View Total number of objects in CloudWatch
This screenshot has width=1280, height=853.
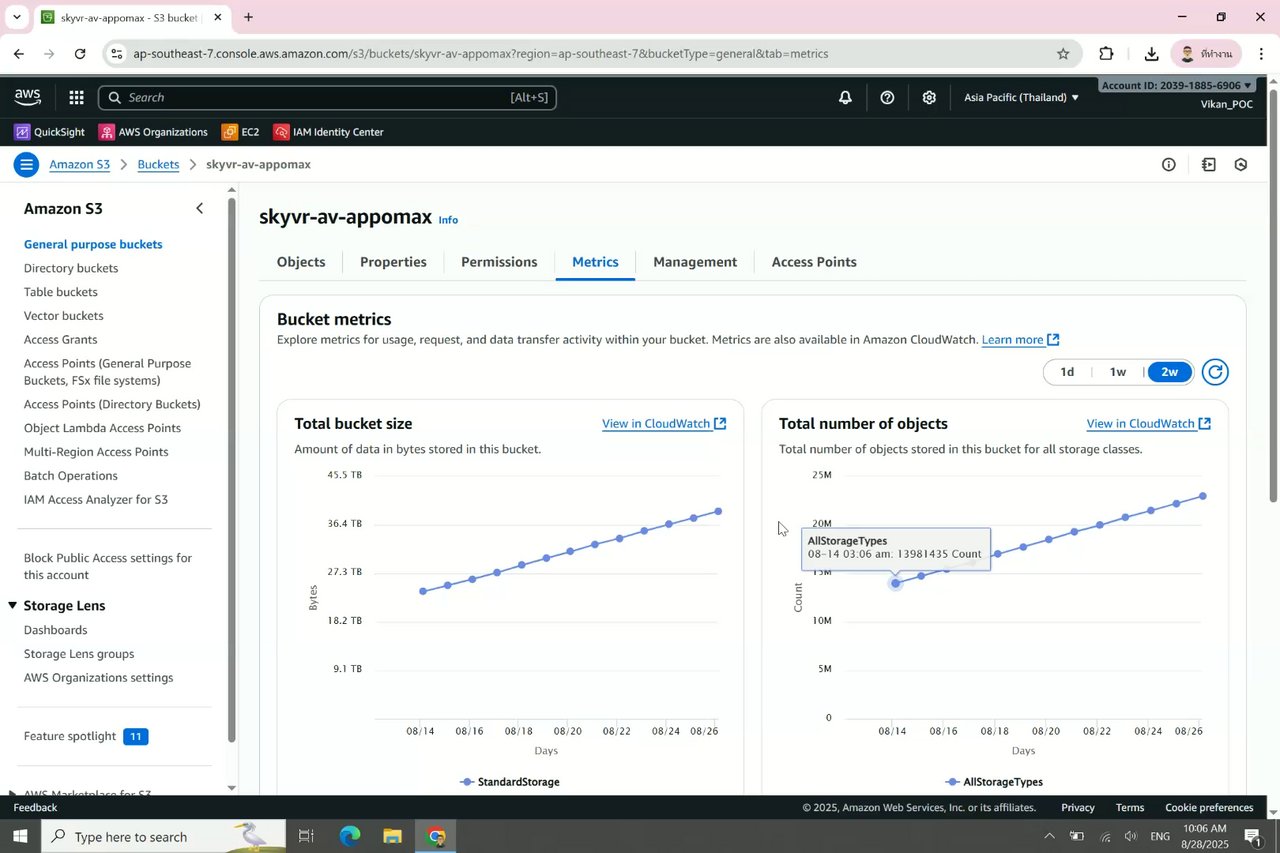tap(1149, 423)
